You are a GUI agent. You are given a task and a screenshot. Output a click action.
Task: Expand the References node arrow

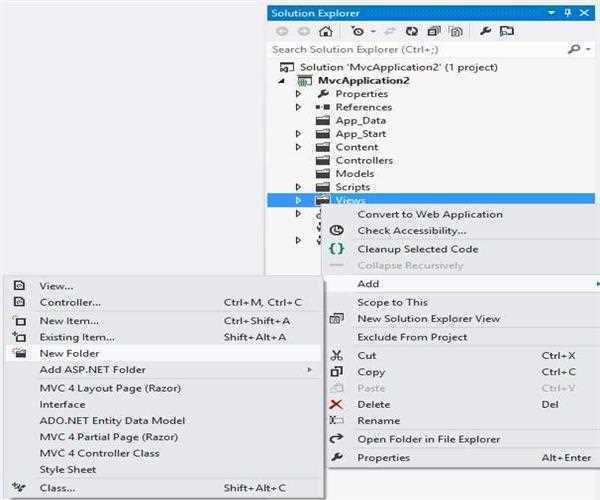click(x=298, y=107)
